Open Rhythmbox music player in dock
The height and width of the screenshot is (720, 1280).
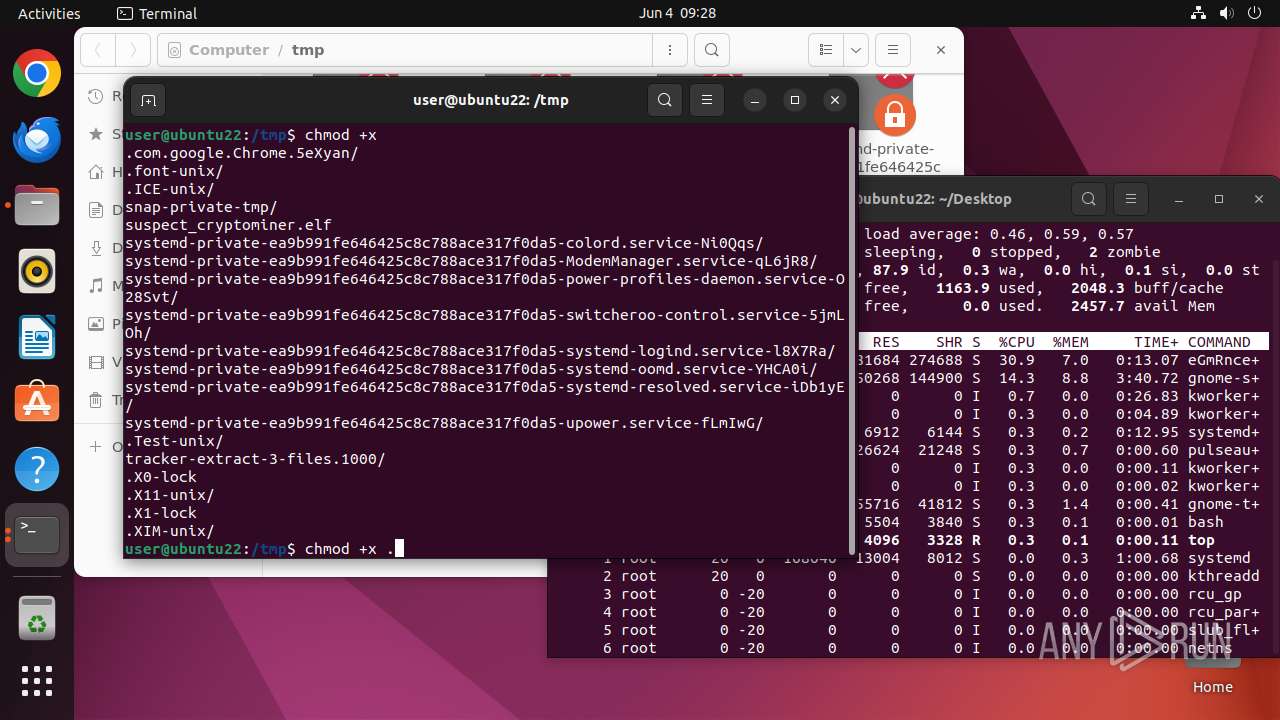[37, 271]
